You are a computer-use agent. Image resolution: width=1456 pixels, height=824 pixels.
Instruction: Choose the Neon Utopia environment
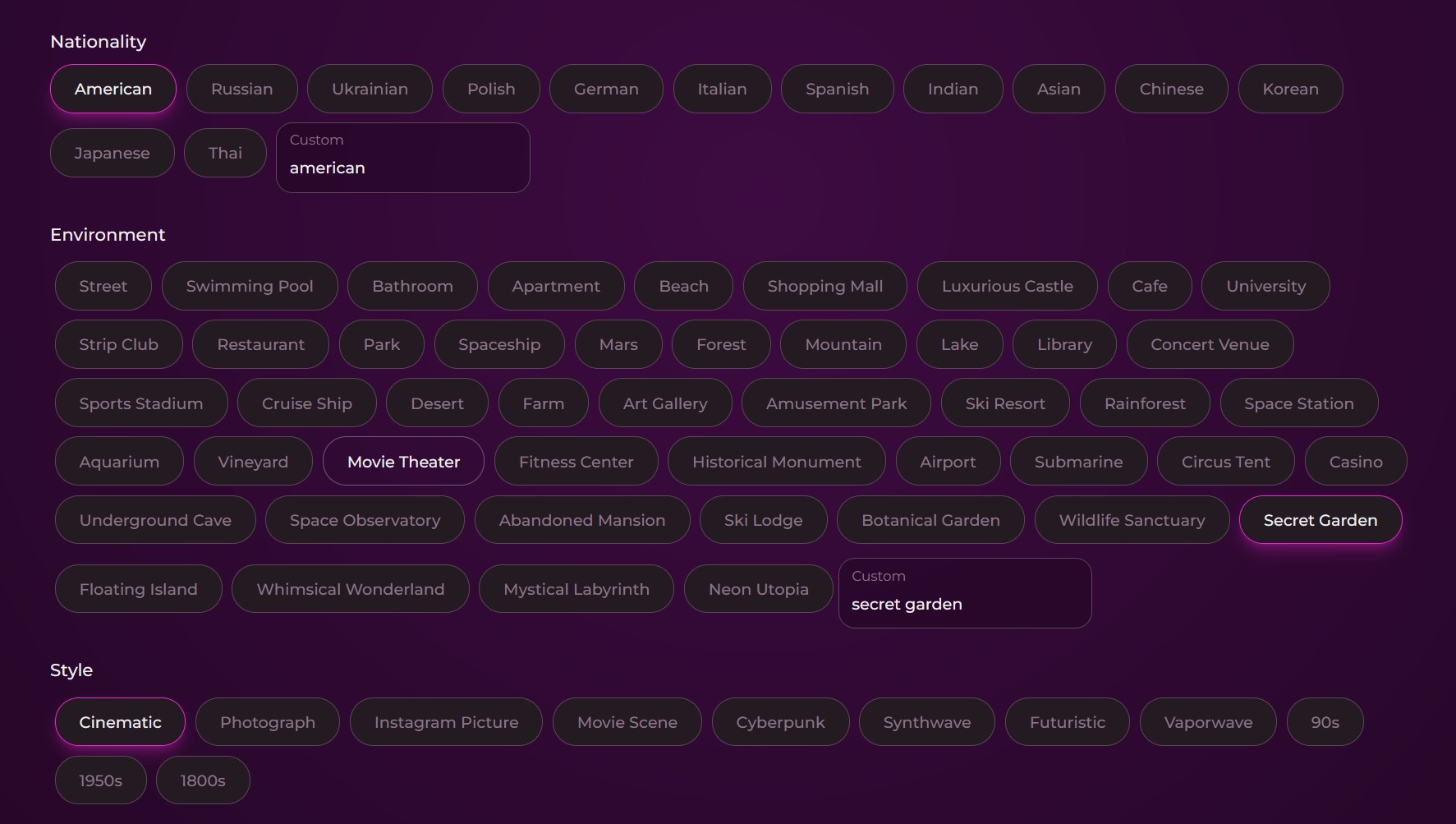757,588
